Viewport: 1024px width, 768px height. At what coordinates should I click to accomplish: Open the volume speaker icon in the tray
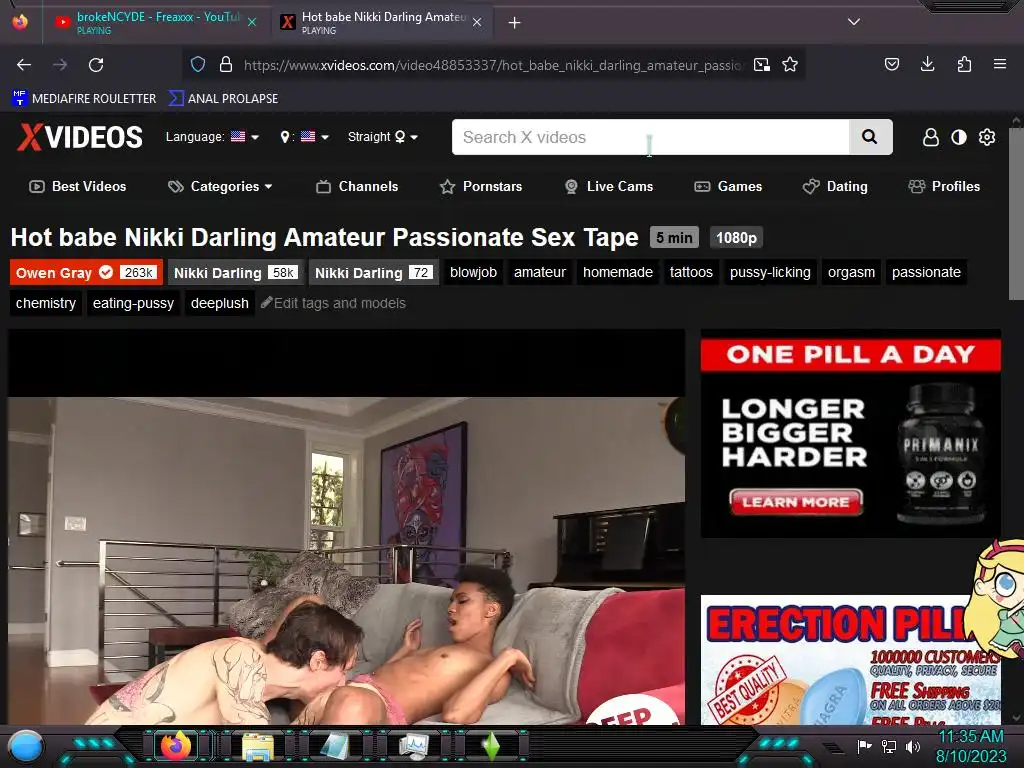tap(912, 746)
